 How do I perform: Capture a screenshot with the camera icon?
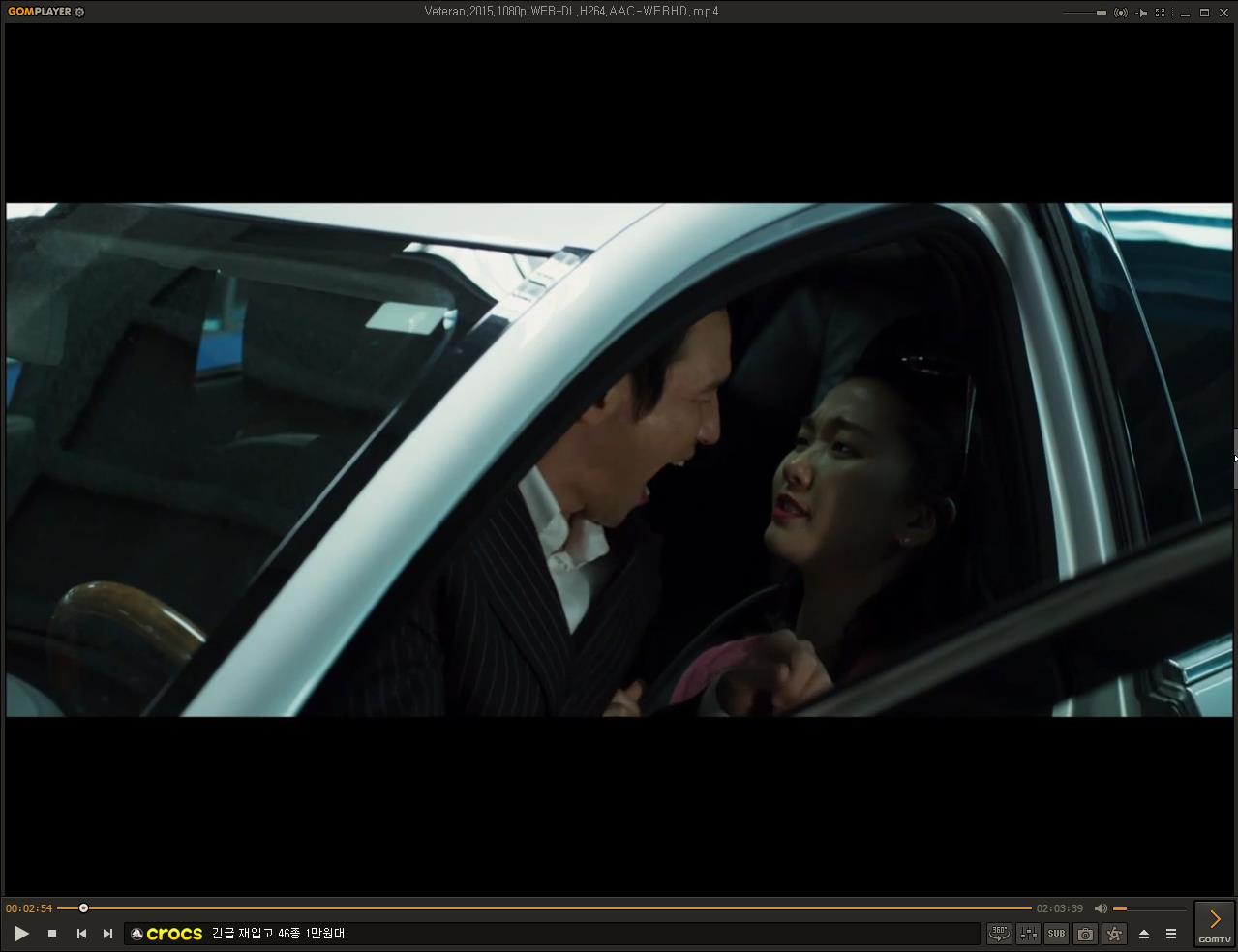1085,934
